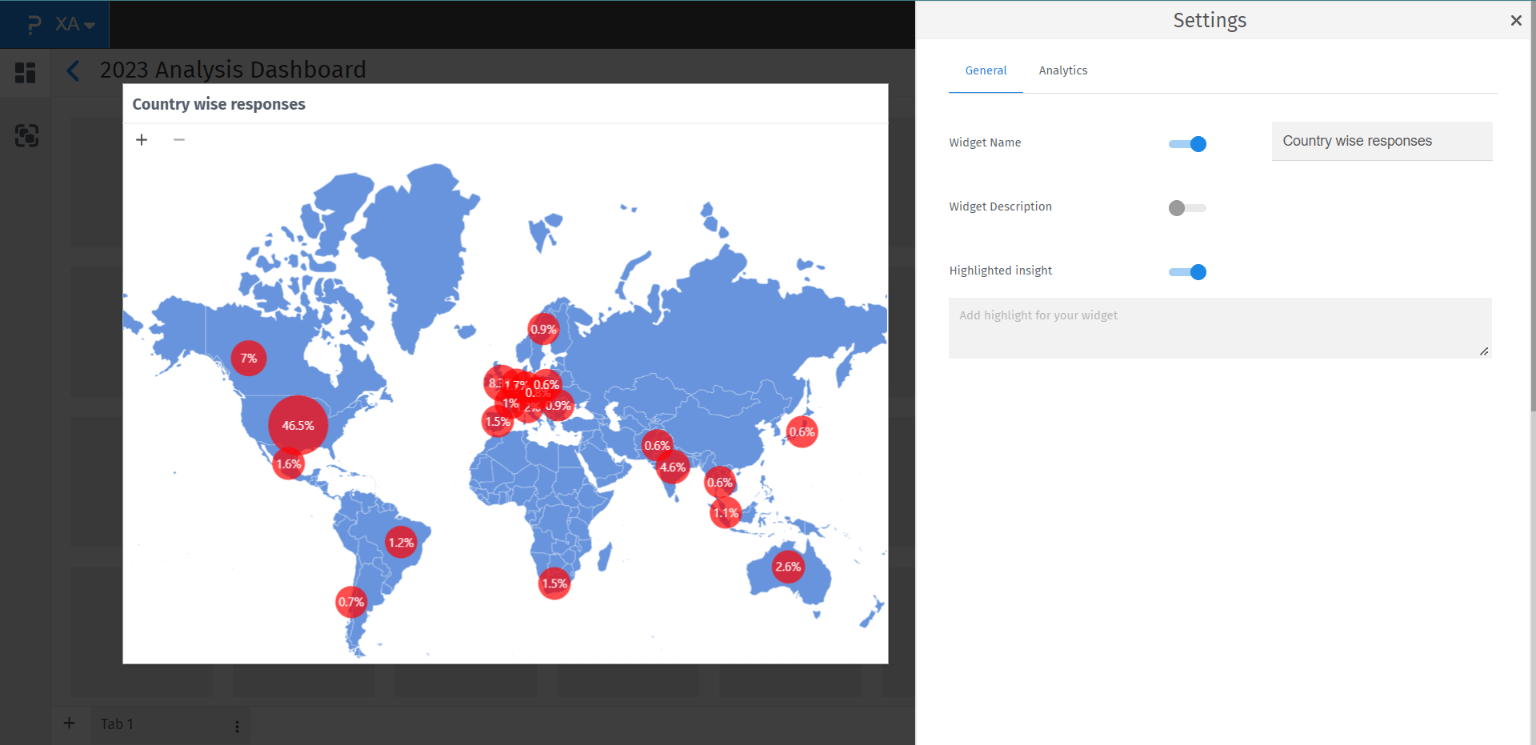This screenshot has width=1536, height=745.
Task: Click the back arrow beside 2023 Analysis Dashboard
Action: (72, 71)
